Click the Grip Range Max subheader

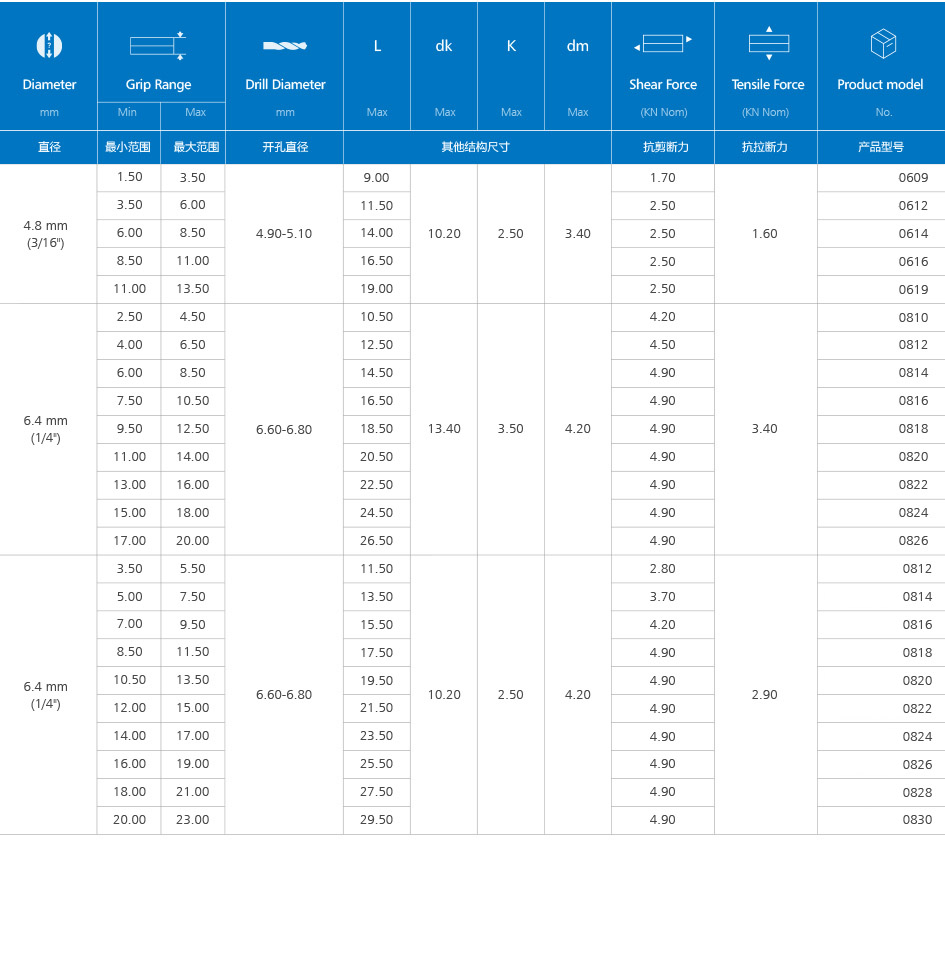[195, 112]
